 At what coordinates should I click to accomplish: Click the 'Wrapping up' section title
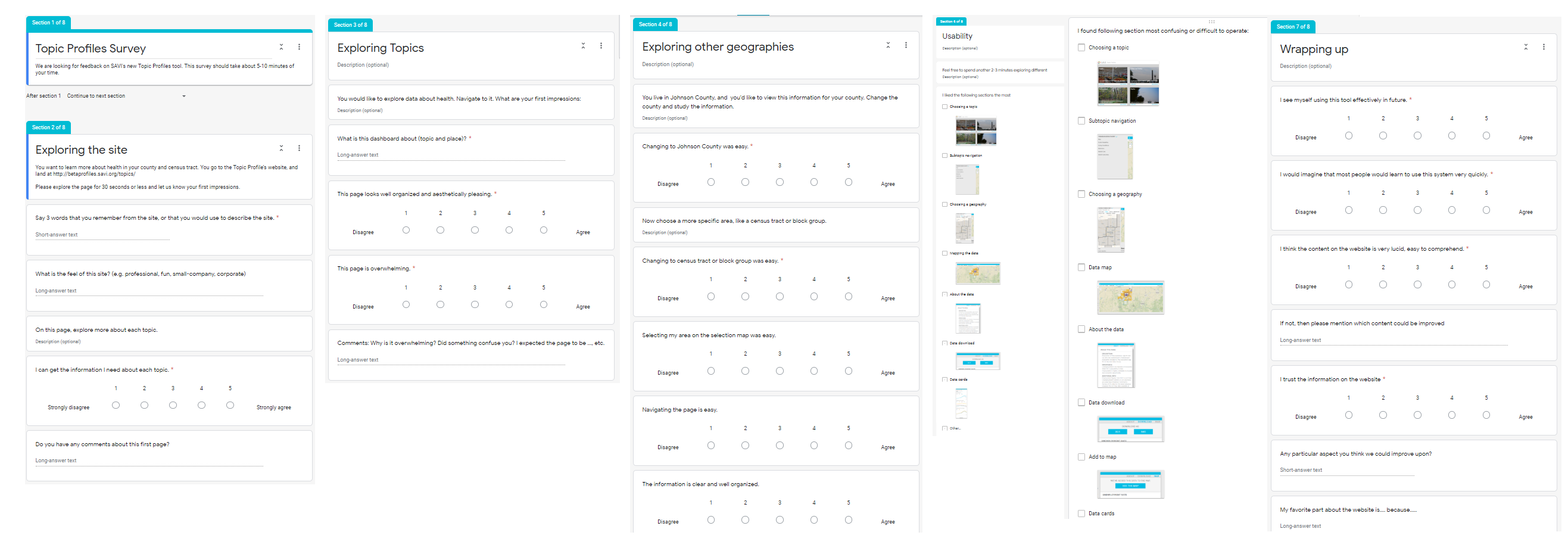pos(1314,49)
